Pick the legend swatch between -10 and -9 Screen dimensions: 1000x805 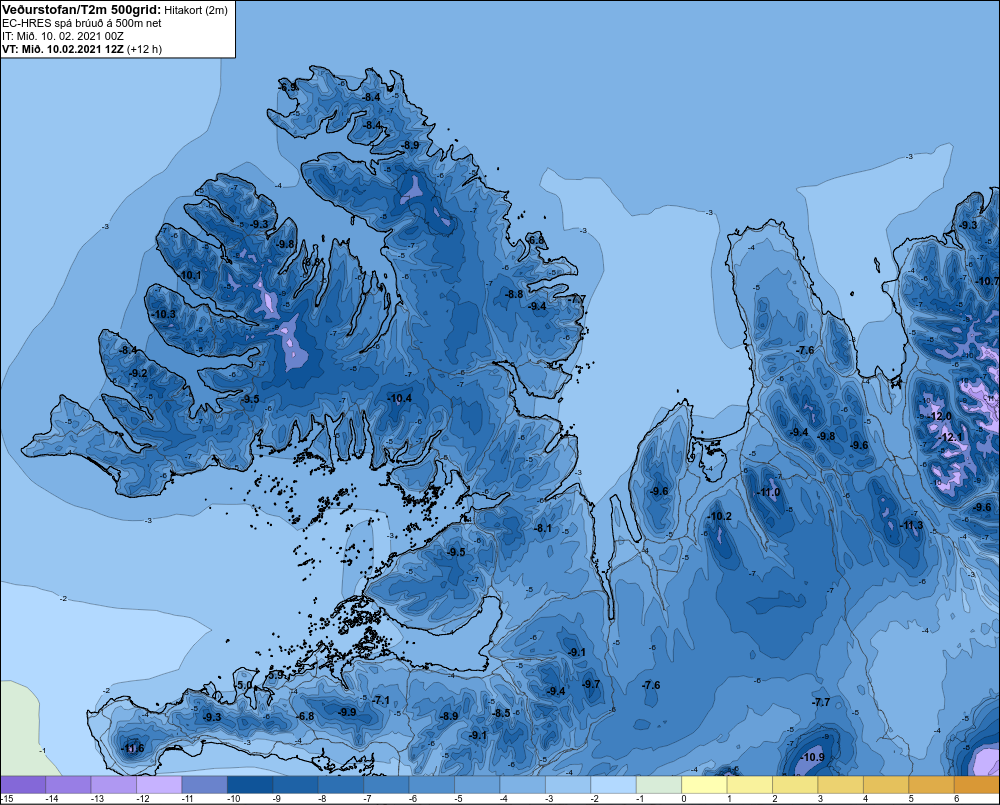[250, 785]
